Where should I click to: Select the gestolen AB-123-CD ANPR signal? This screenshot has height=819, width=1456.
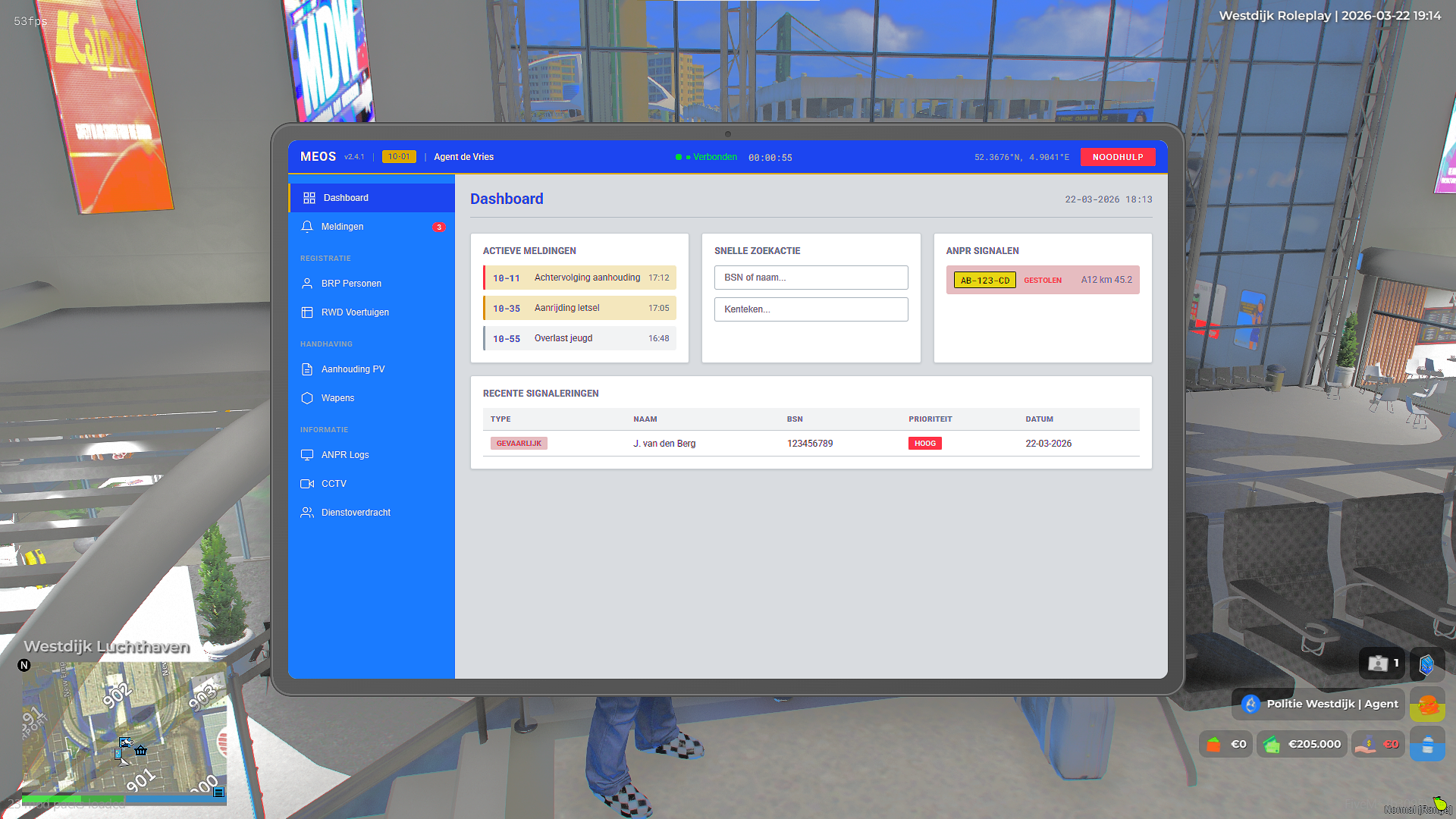click(x=1042, y=280)
